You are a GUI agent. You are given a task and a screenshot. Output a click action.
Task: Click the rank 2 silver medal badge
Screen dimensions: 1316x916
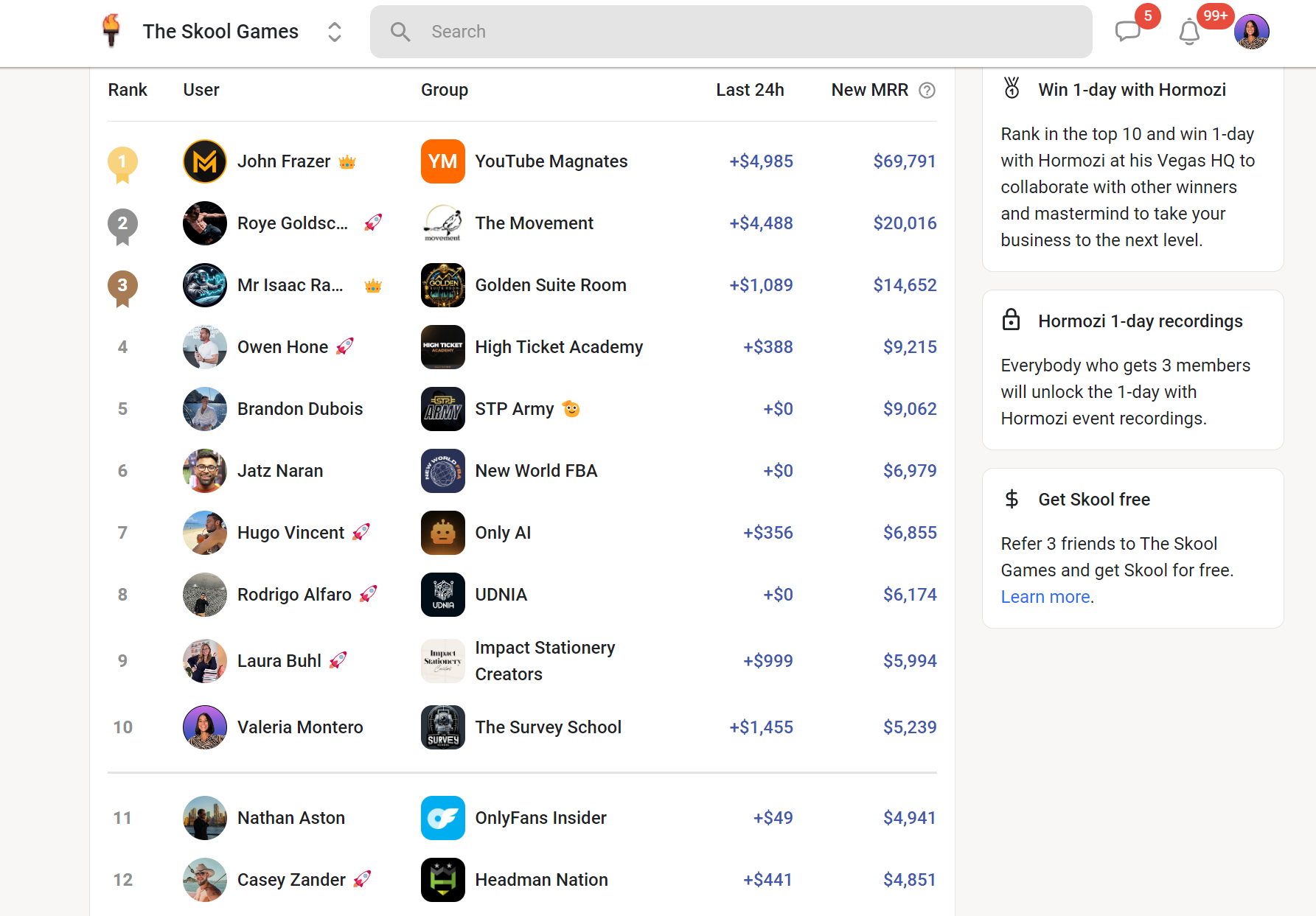coord(122,225)
